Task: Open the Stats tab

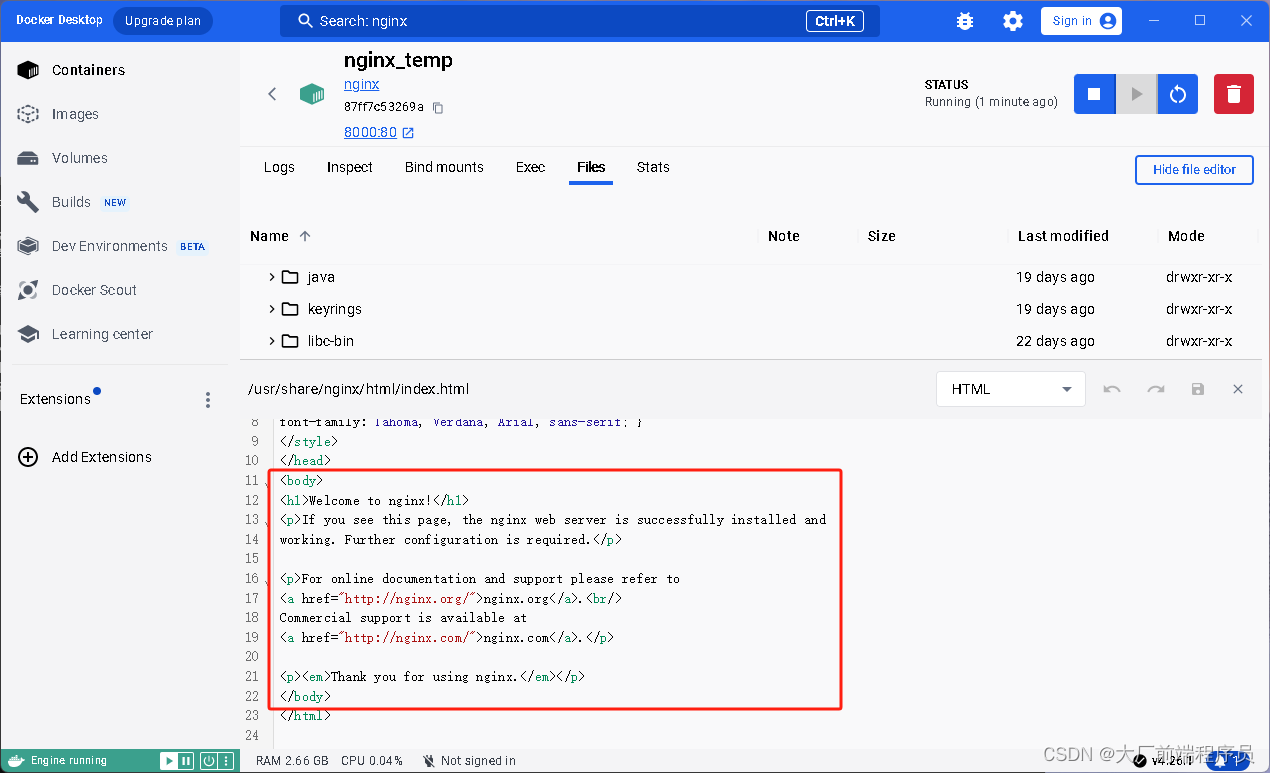Action: tap(653, 167)
